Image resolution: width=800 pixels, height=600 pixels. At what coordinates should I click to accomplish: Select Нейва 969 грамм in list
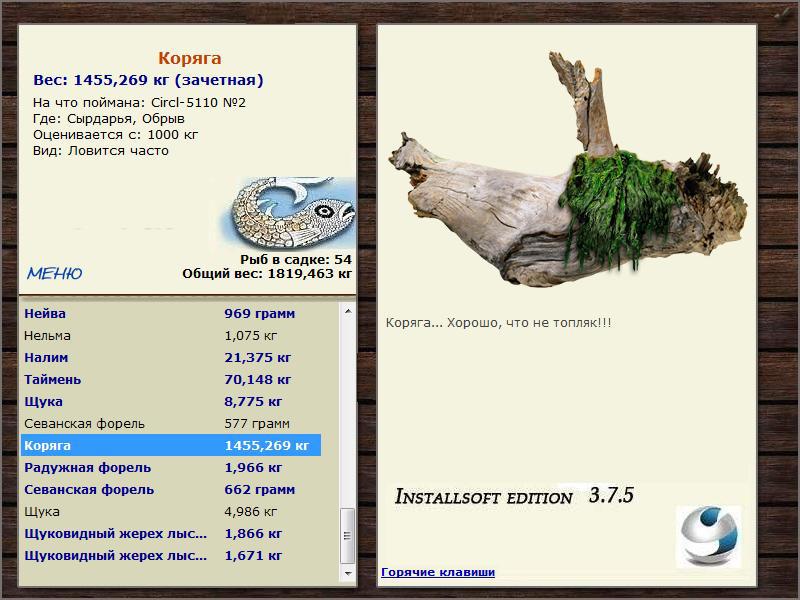pos(171,313)
